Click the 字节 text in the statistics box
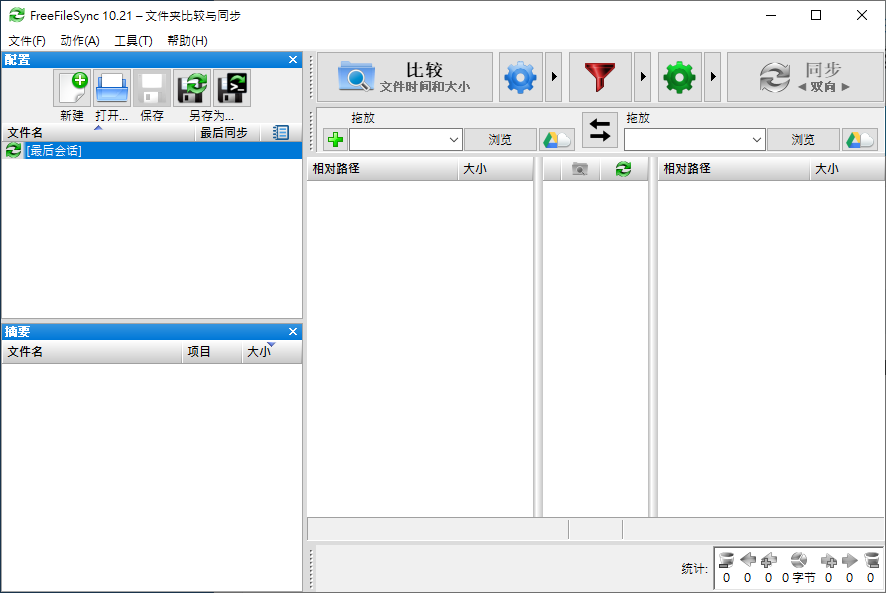Screen dimensions: 886x593 (804, 578)
